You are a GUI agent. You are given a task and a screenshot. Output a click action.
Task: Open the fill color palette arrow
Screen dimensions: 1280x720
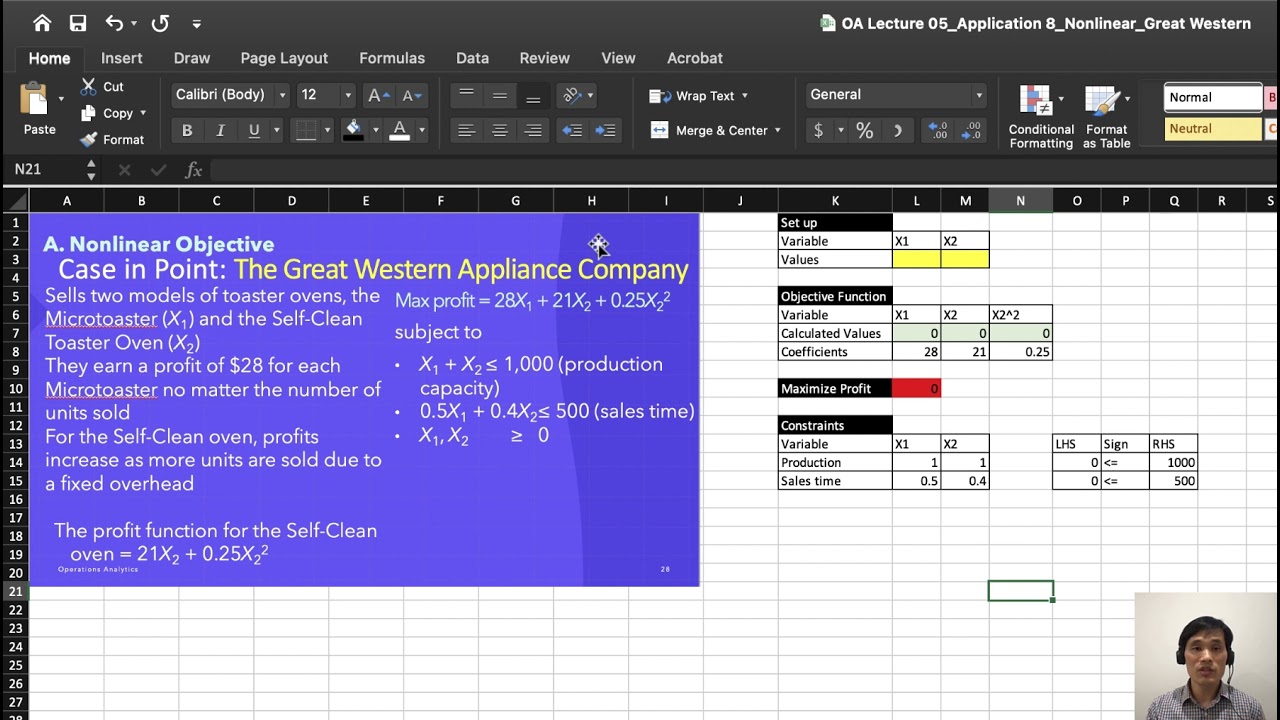[375, 131]
